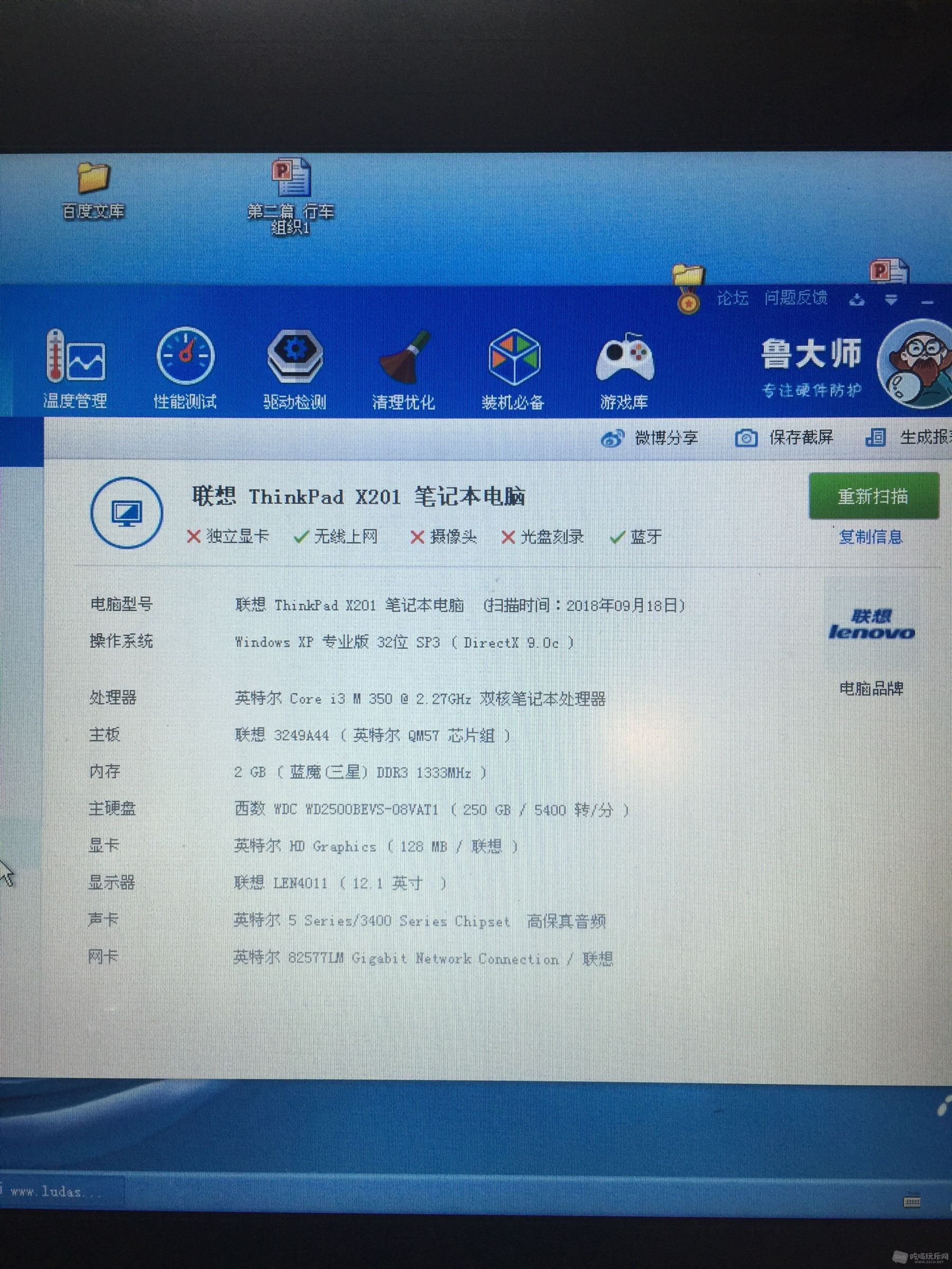This screenshot has width=952, height=1269.
Task: Click the 网卡 row label
Action: (103, 957)
